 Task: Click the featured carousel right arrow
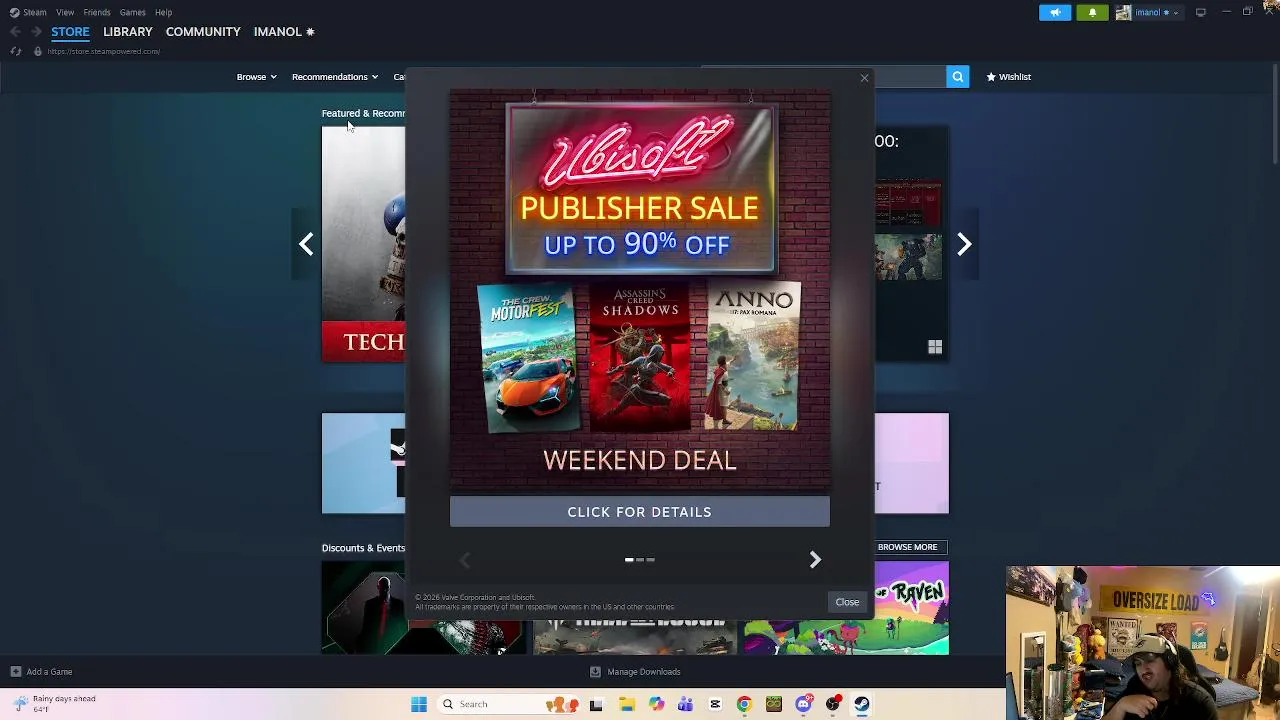(x=964, y=244)
